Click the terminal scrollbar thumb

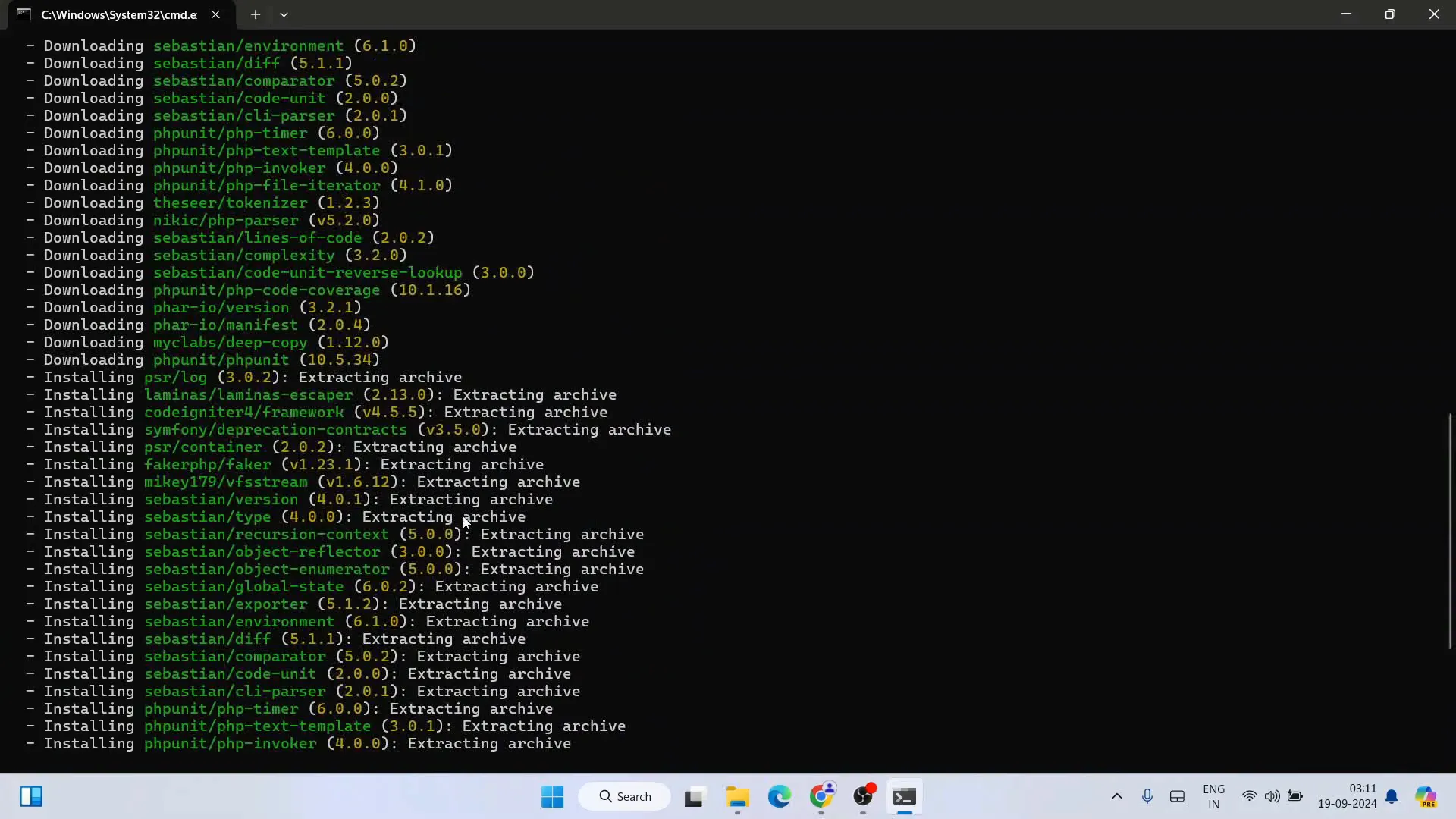(1451, 531)
